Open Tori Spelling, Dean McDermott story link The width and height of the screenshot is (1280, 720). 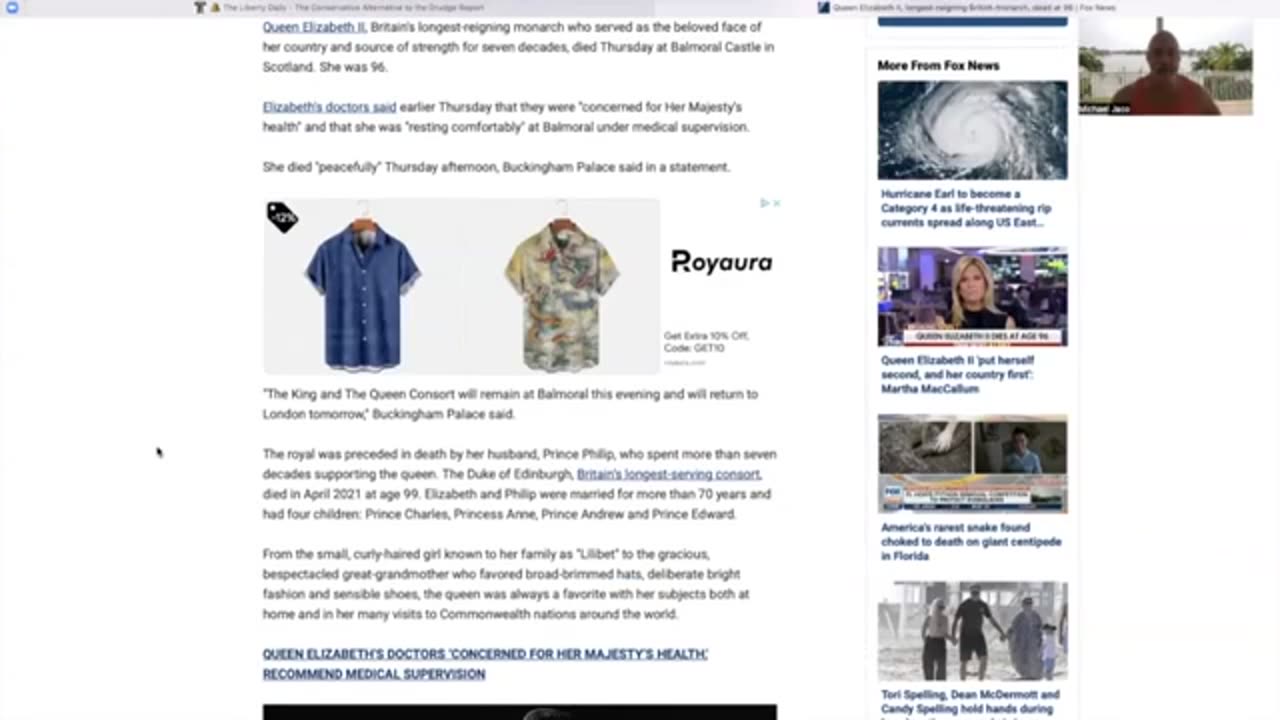point(970,703)
